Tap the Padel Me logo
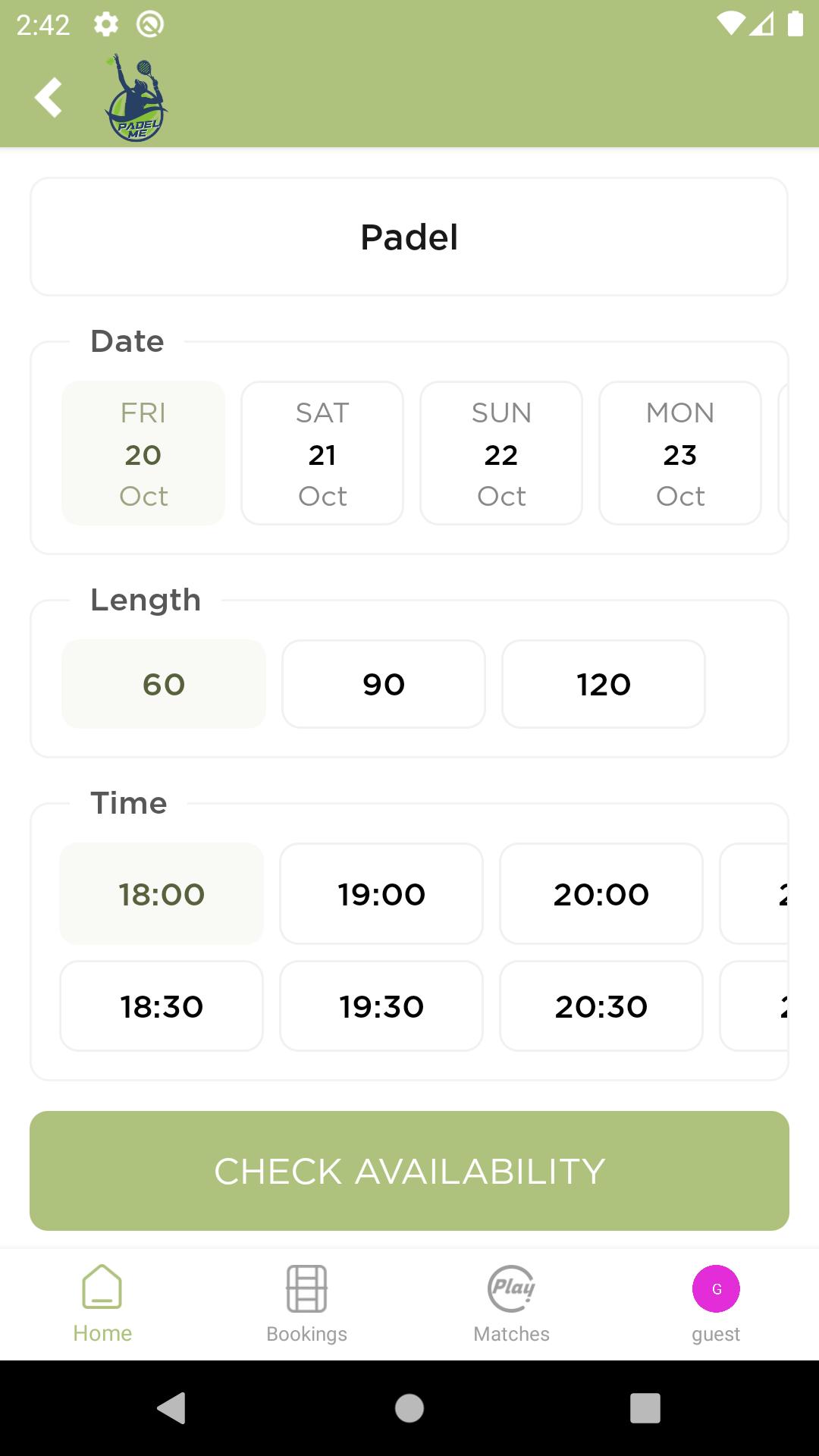The height and width of the screenshot is (1456, 819). 136,97
